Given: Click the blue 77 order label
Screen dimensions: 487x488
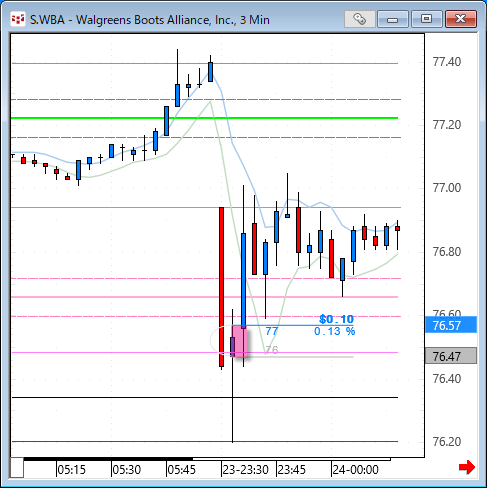Looking at the screenshot, I should 271,331.
